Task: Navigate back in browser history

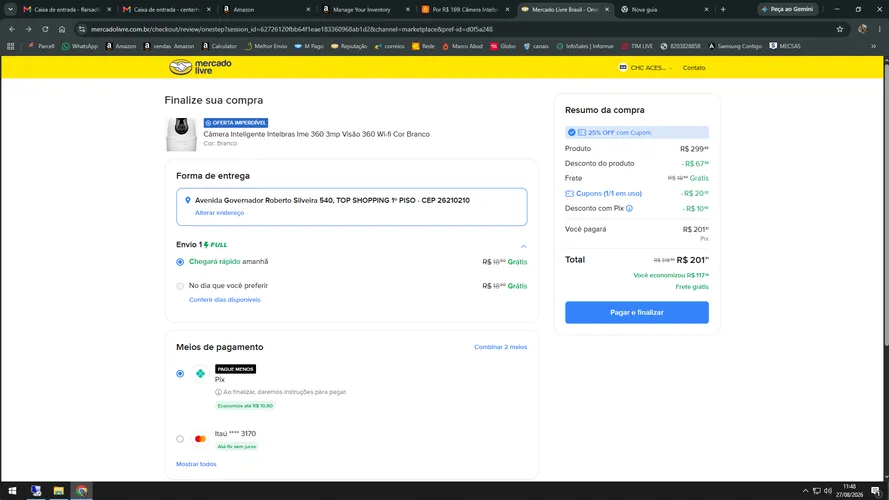Action: click(12, 29)
